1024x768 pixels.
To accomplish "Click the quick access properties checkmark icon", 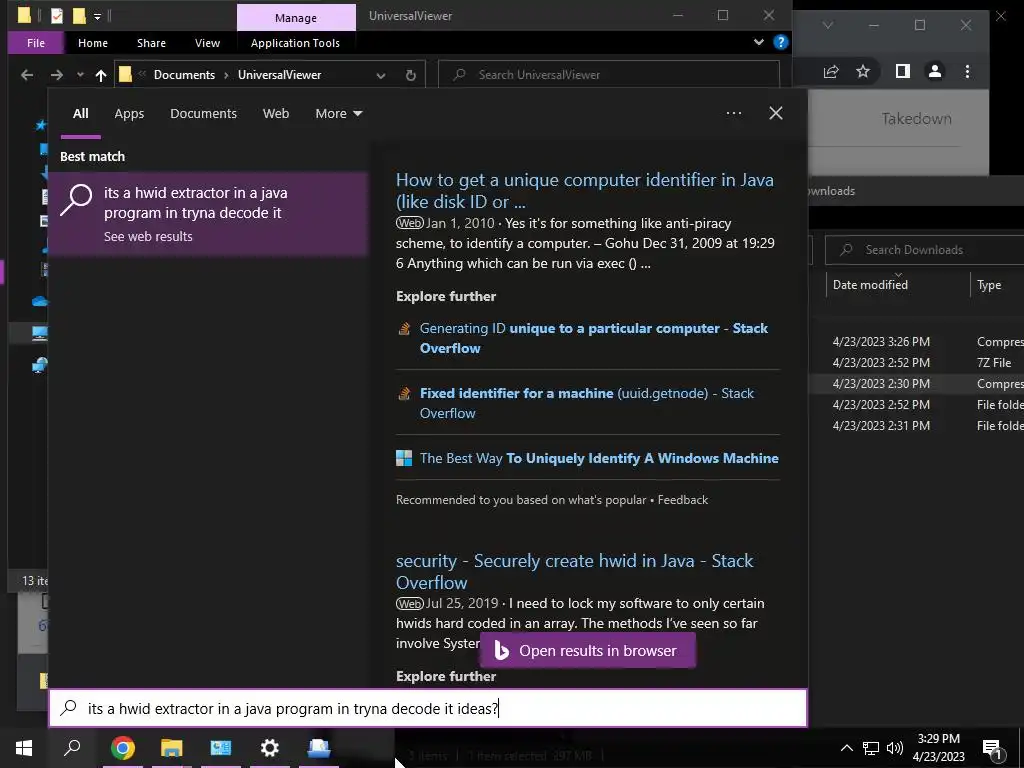I will [x=57, y=16].
